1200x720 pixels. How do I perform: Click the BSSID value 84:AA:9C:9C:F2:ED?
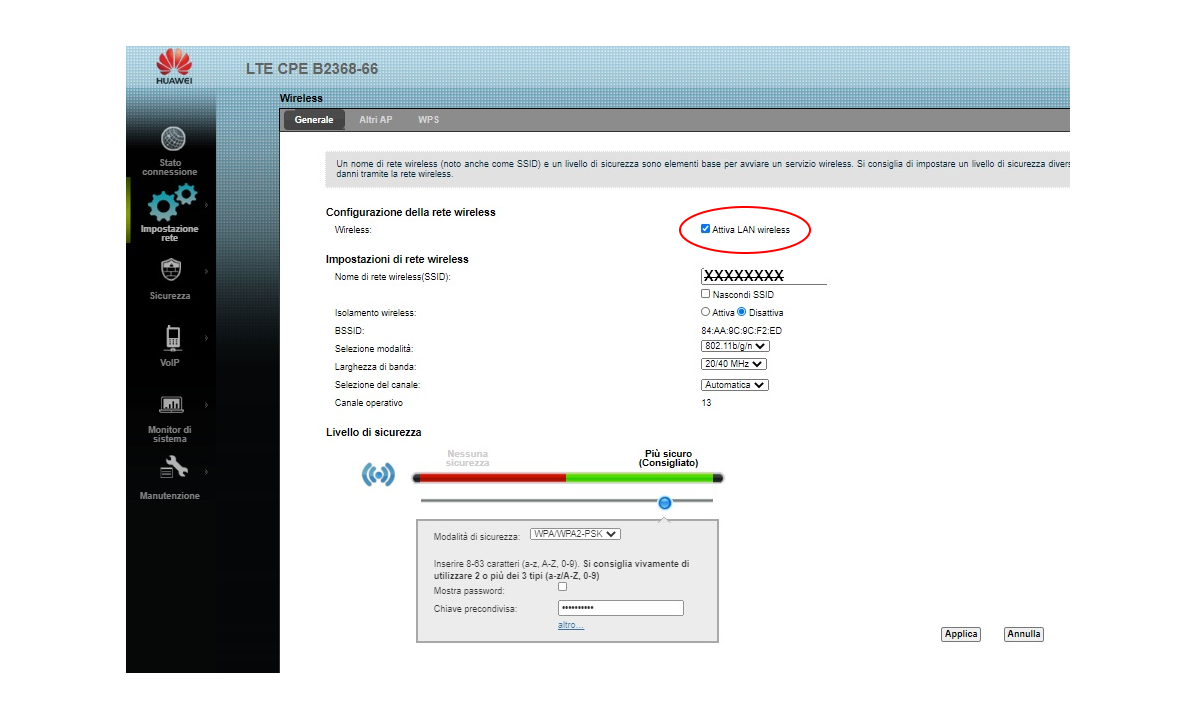742,330
